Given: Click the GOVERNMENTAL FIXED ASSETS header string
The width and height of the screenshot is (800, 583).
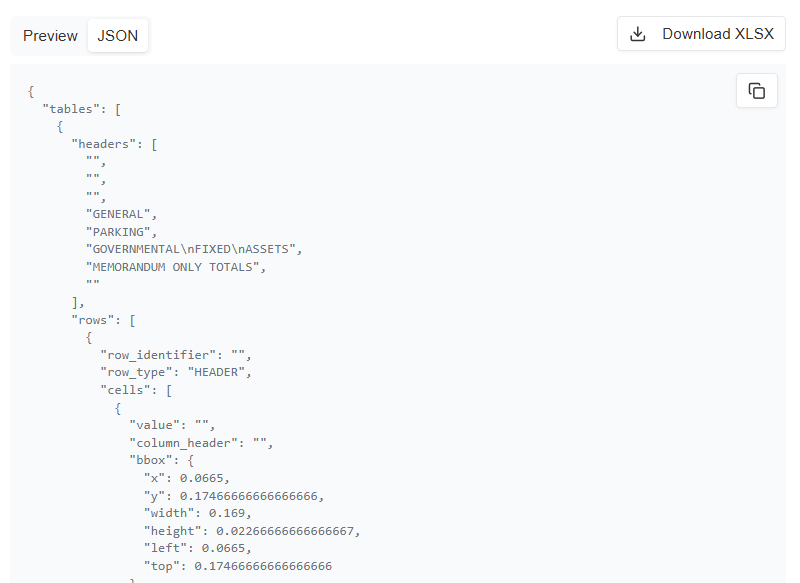Looking at the screenshot, I should 194,249.
